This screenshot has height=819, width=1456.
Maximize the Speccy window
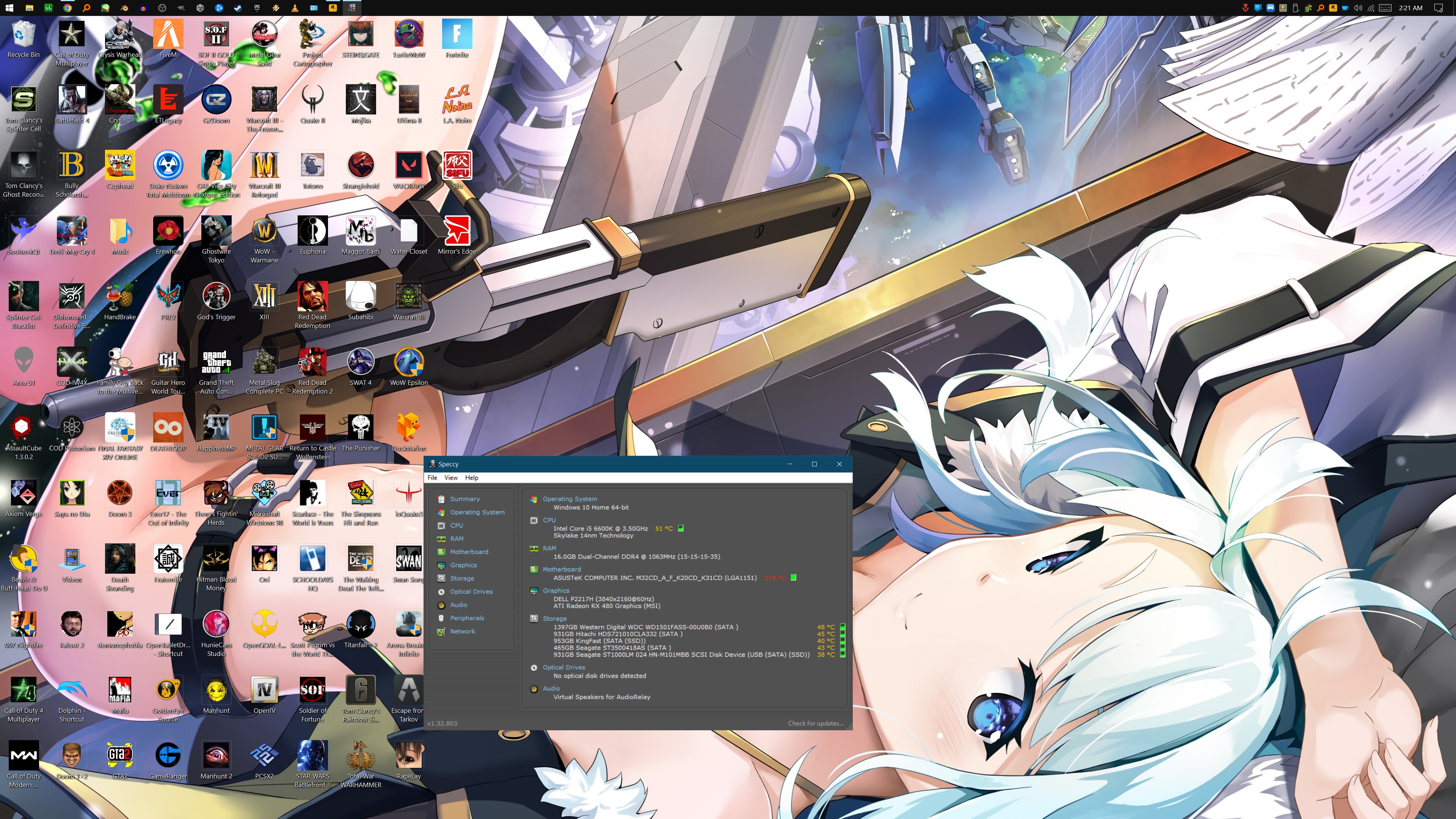click(814, 464)
